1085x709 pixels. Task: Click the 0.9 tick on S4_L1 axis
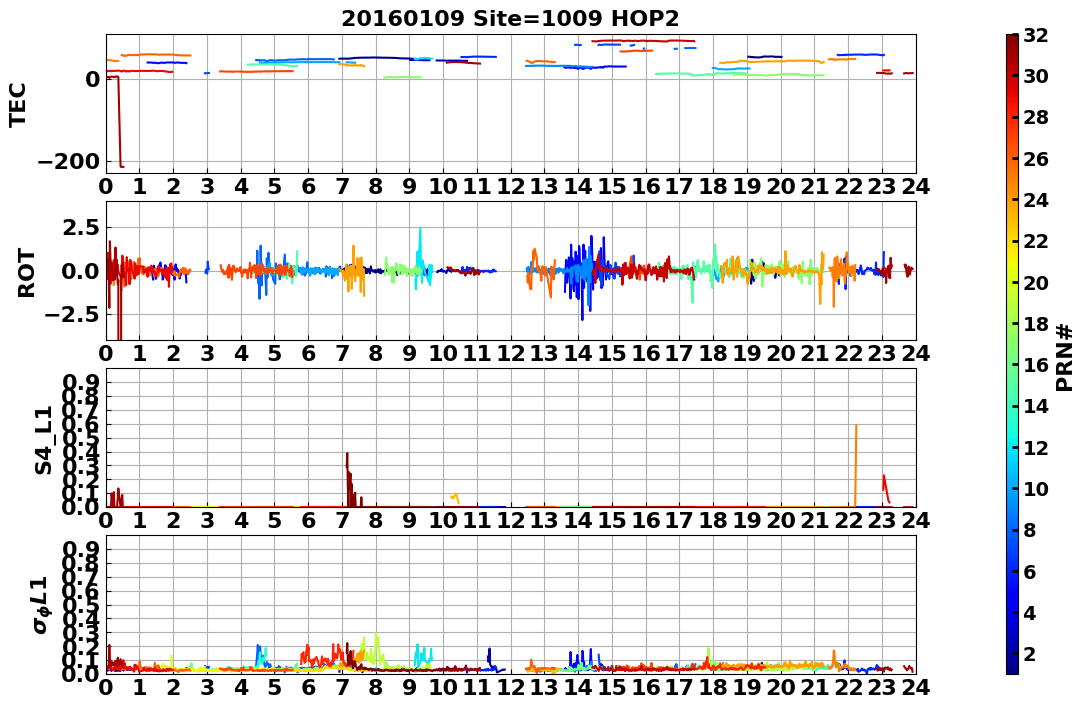pyautogui.click(x=82, y=383)
